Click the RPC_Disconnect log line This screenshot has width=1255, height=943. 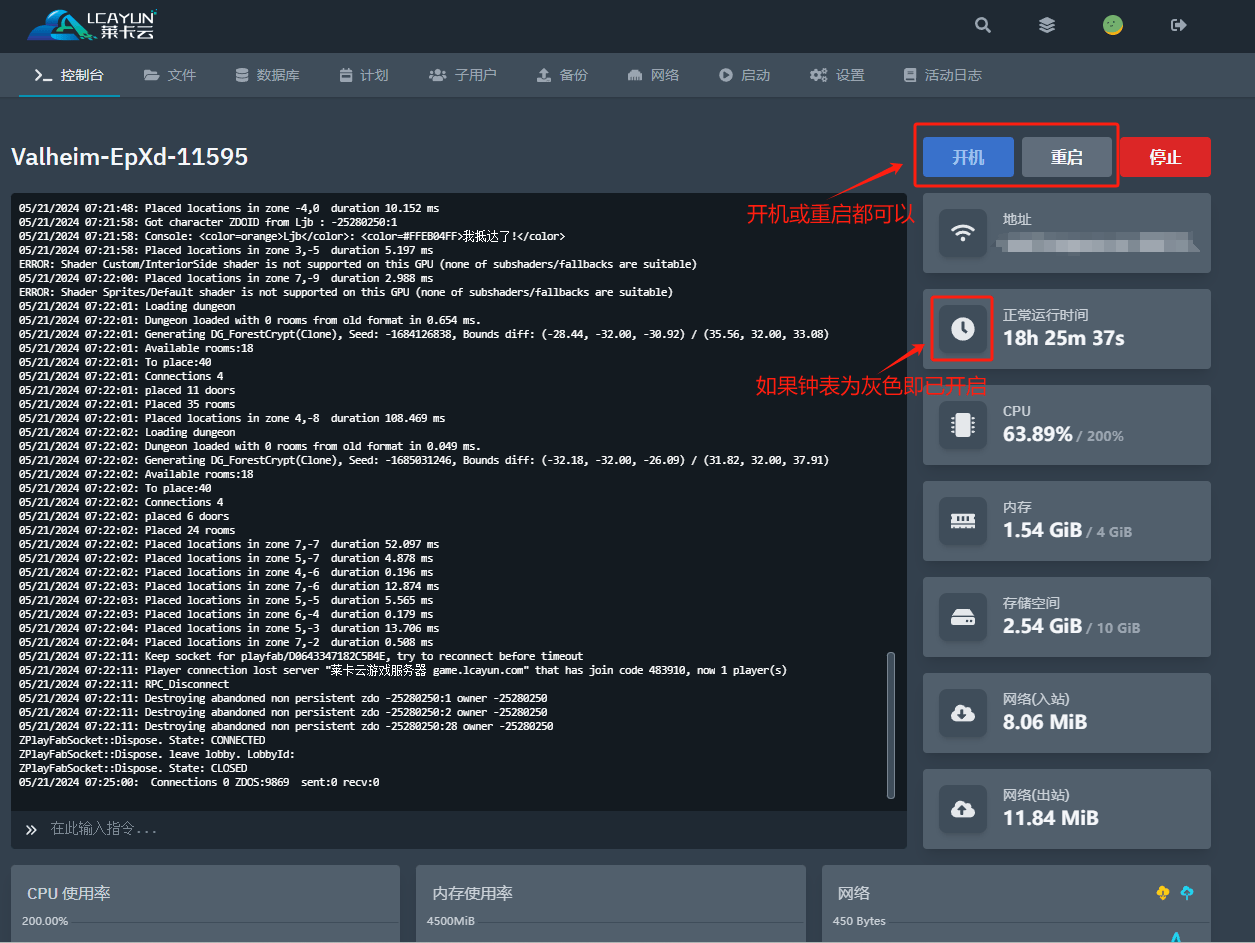(124, 684)
